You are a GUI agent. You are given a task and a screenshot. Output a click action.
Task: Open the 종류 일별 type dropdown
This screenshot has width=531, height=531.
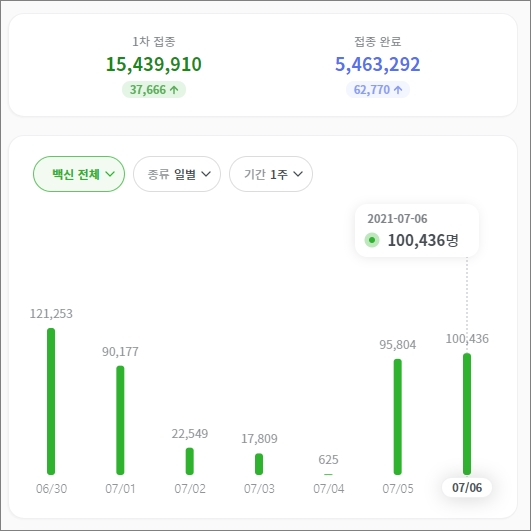click(177, 174)
